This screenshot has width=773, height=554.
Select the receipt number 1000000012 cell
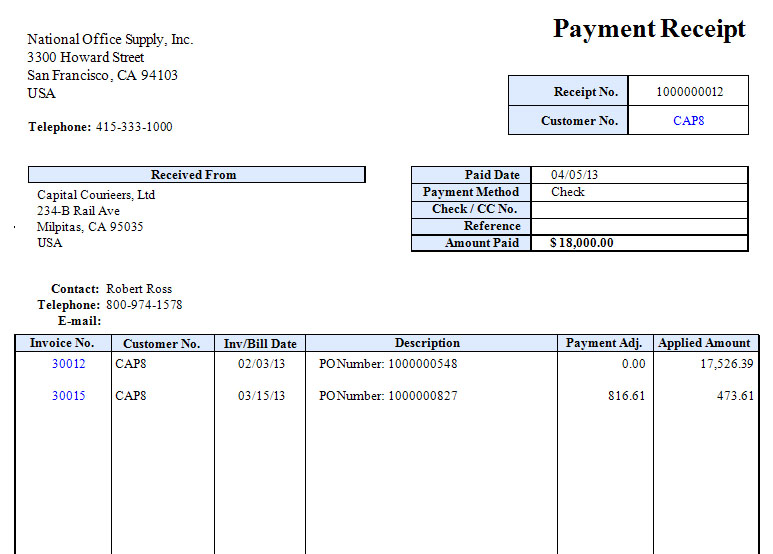[x=688, y=92]
